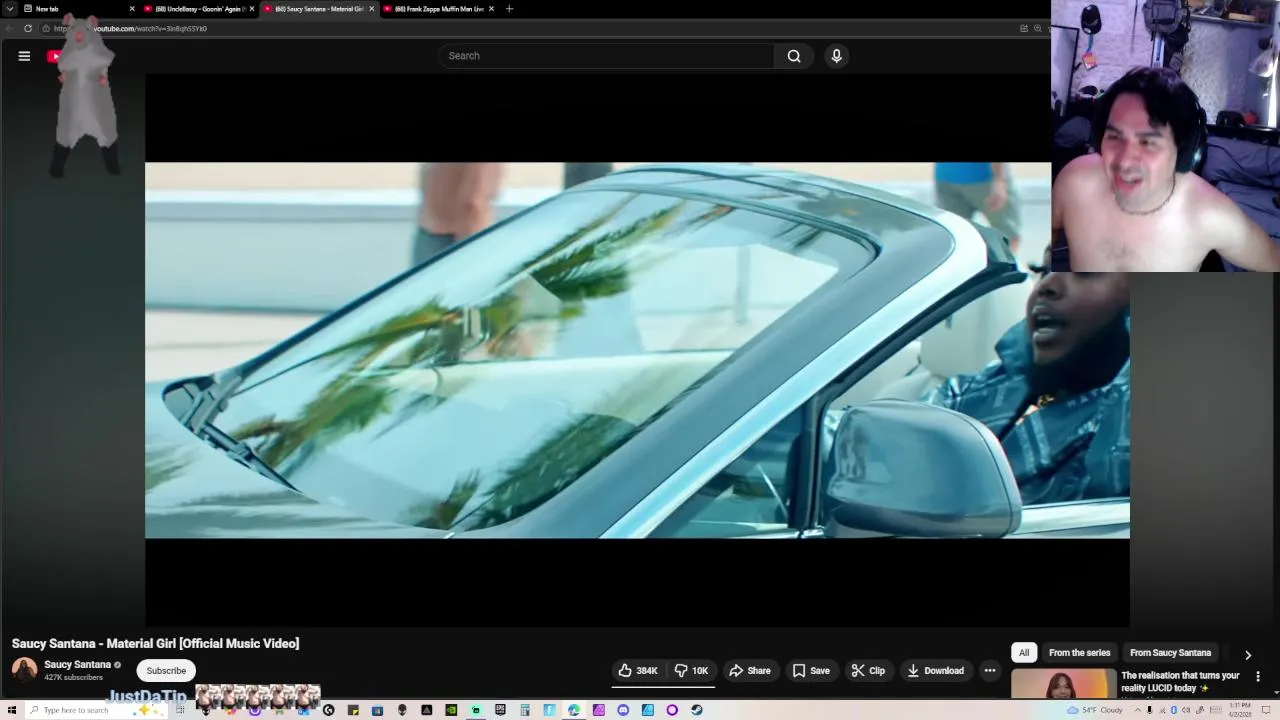Open Epic Games Launcher from taskbar
This screenshot has height=720, width=1280.
pos(500,710)
